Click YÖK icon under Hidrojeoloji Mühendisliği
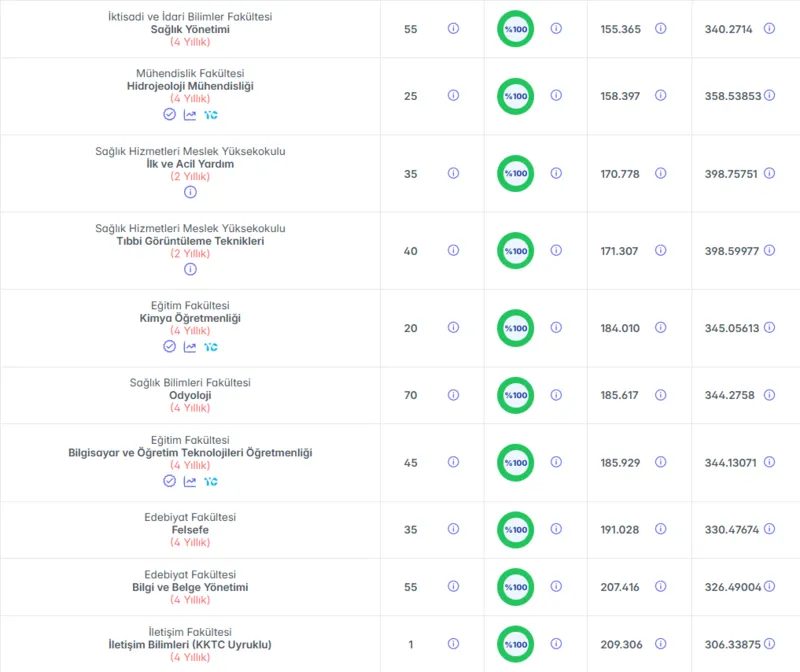The height and width of the screenshot is (672, 800). [211, 115]
